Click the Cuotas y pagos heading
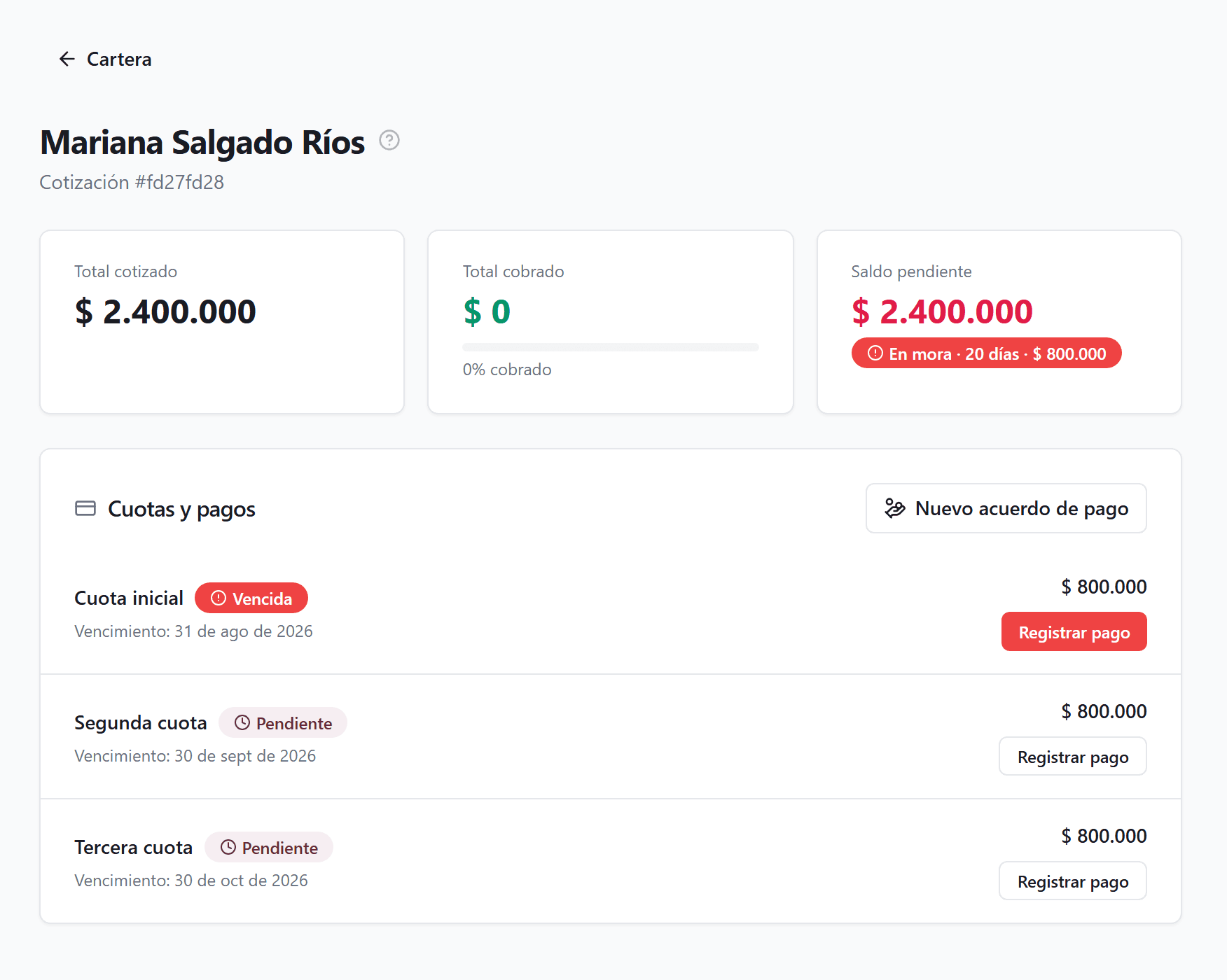This screenshot has width=1227, height=980. pos(181,509)
